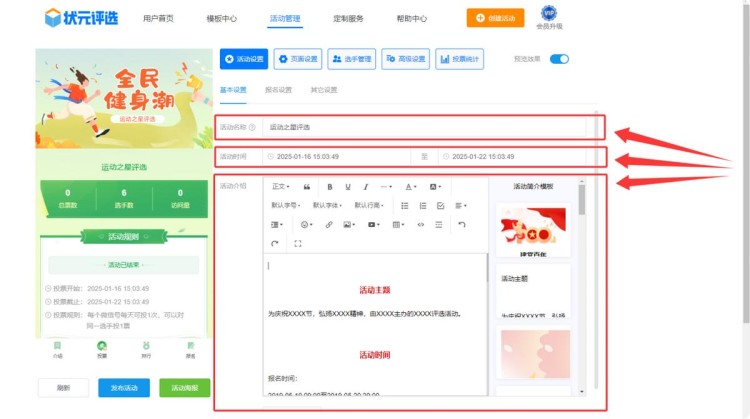Screen dimensions: 750x419
Task: Toggle bold formatting in the editor
Action: [330, 187]
